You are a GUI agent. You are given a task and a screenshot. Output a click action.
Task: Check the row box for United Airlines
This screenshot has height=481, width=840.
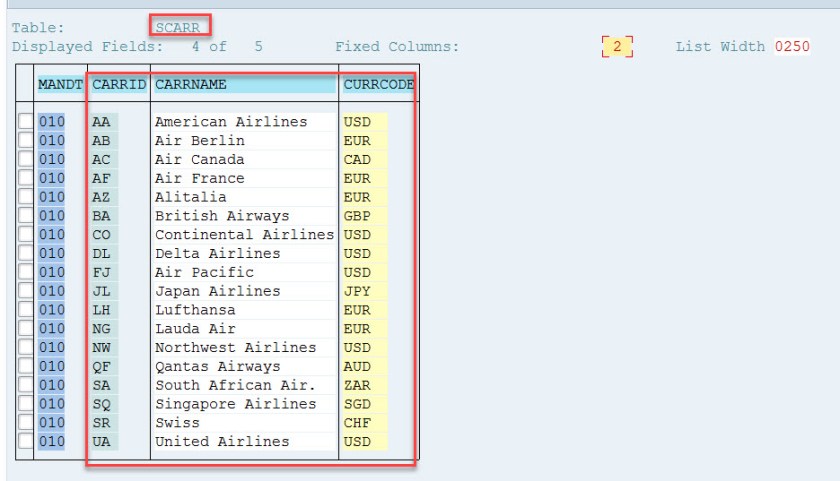coord(26,442)
